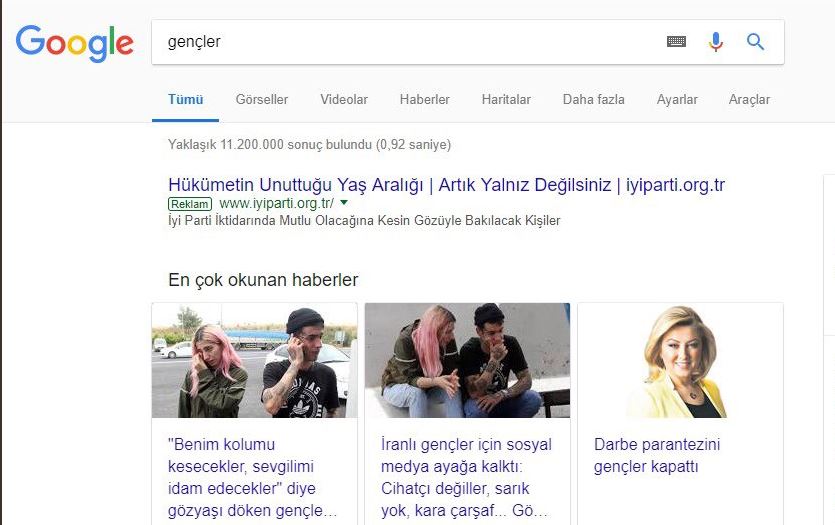Go to the Haberler tab
Screen dimensions: 835x525
tap(424, 100)
